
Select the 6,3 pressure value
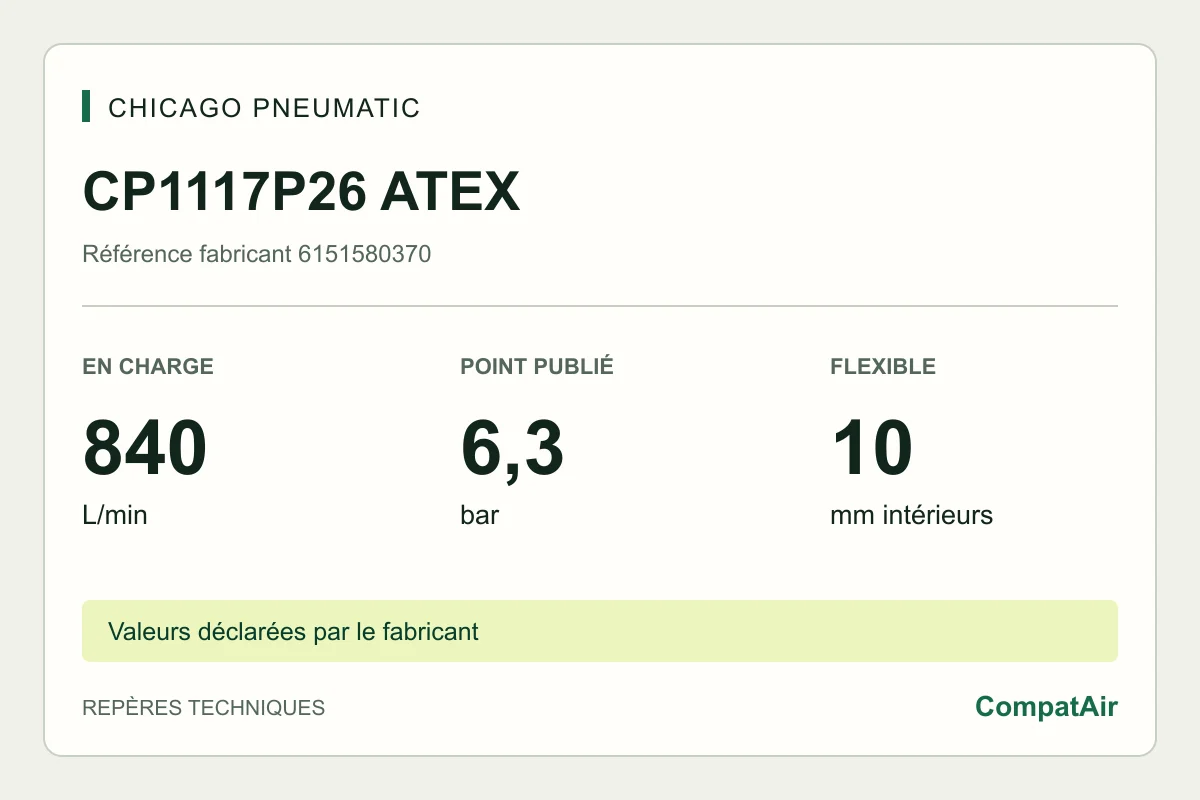click(512, 450)
